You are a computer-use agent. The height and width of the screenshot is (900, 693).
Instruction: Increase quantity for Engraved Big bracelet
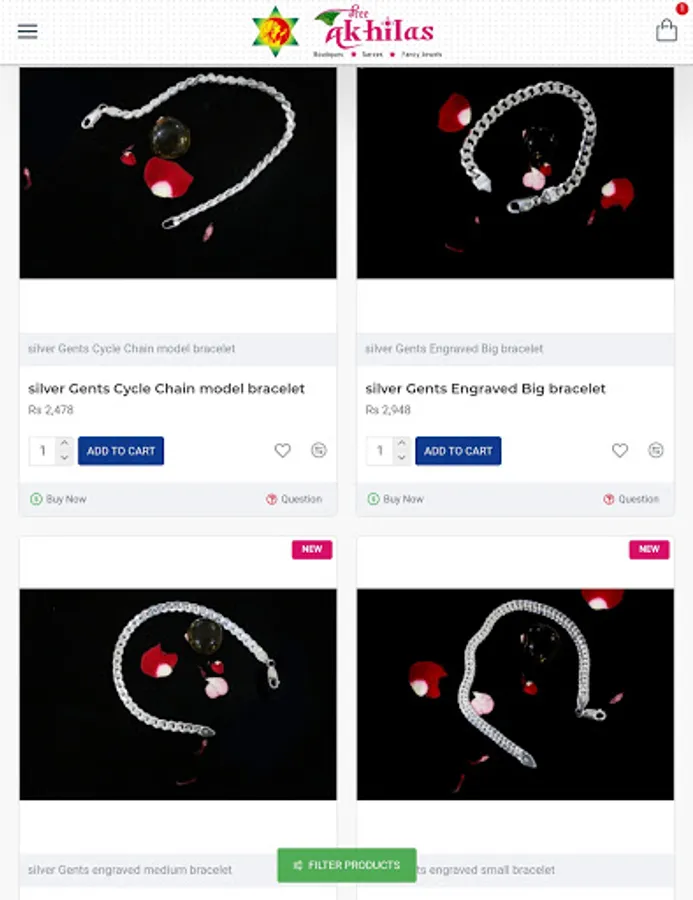[x=402, y=443]
